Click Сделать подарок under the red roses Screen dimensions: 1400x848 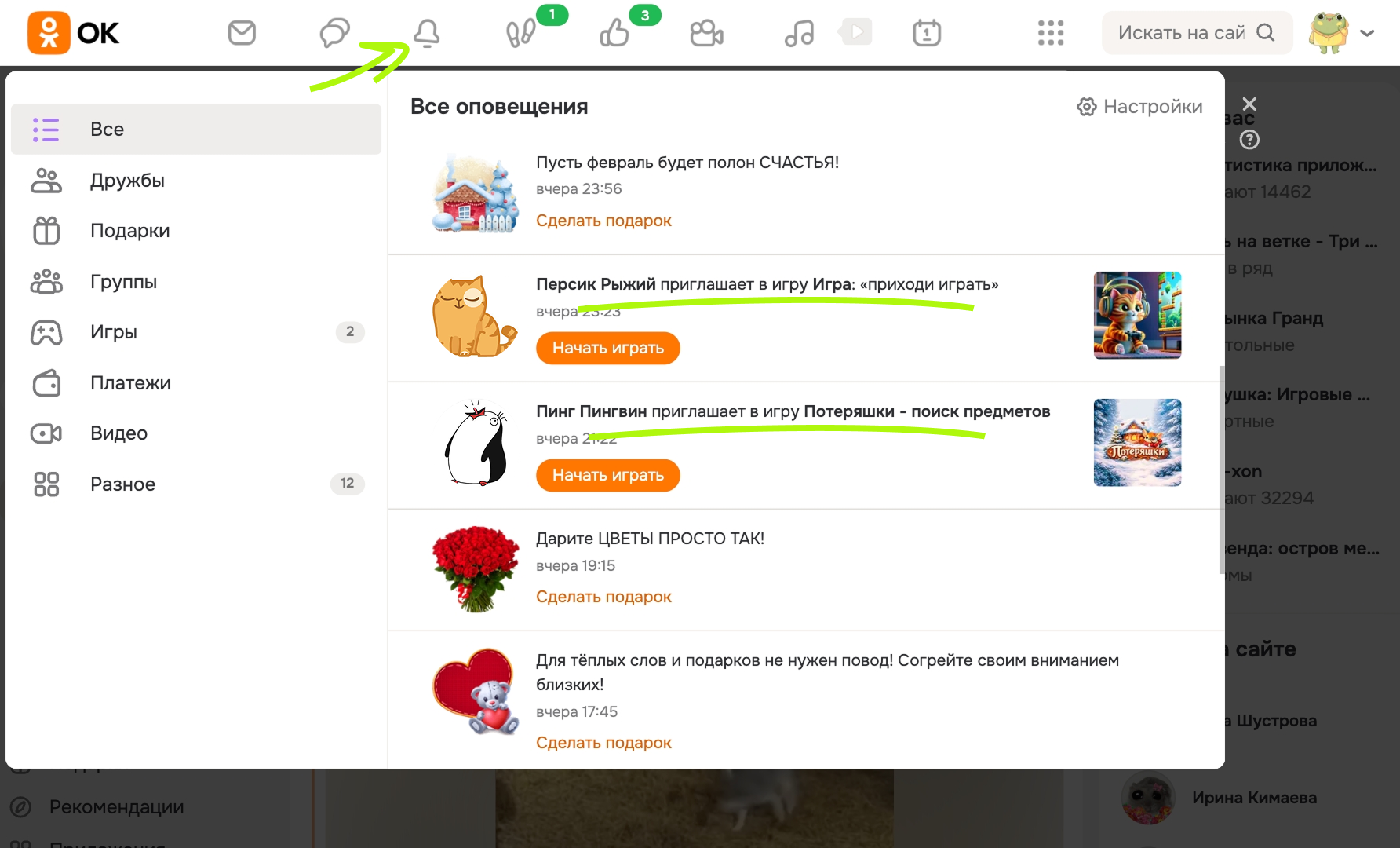click(603, 597)
